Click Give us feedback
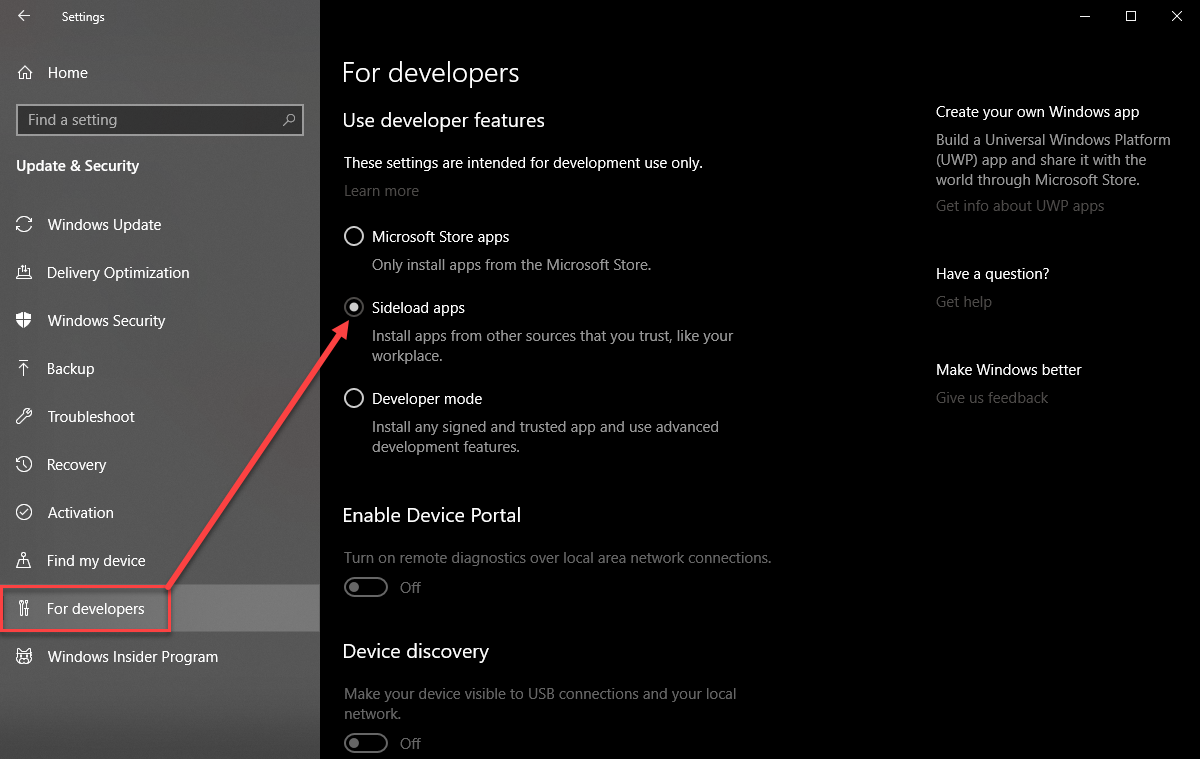The width and height of the screenshot is (1200, 759). [x=991, y=397]
